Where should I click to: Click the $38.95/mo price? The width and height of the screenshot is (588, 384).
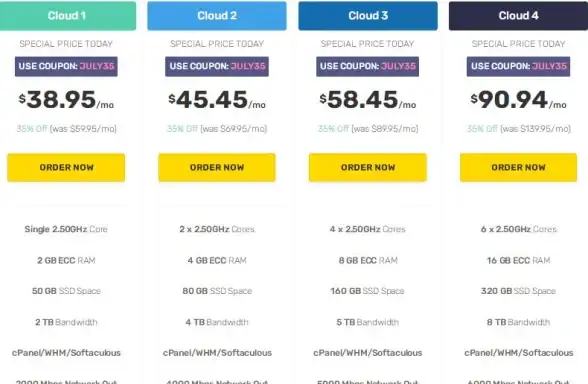point(66,100)
